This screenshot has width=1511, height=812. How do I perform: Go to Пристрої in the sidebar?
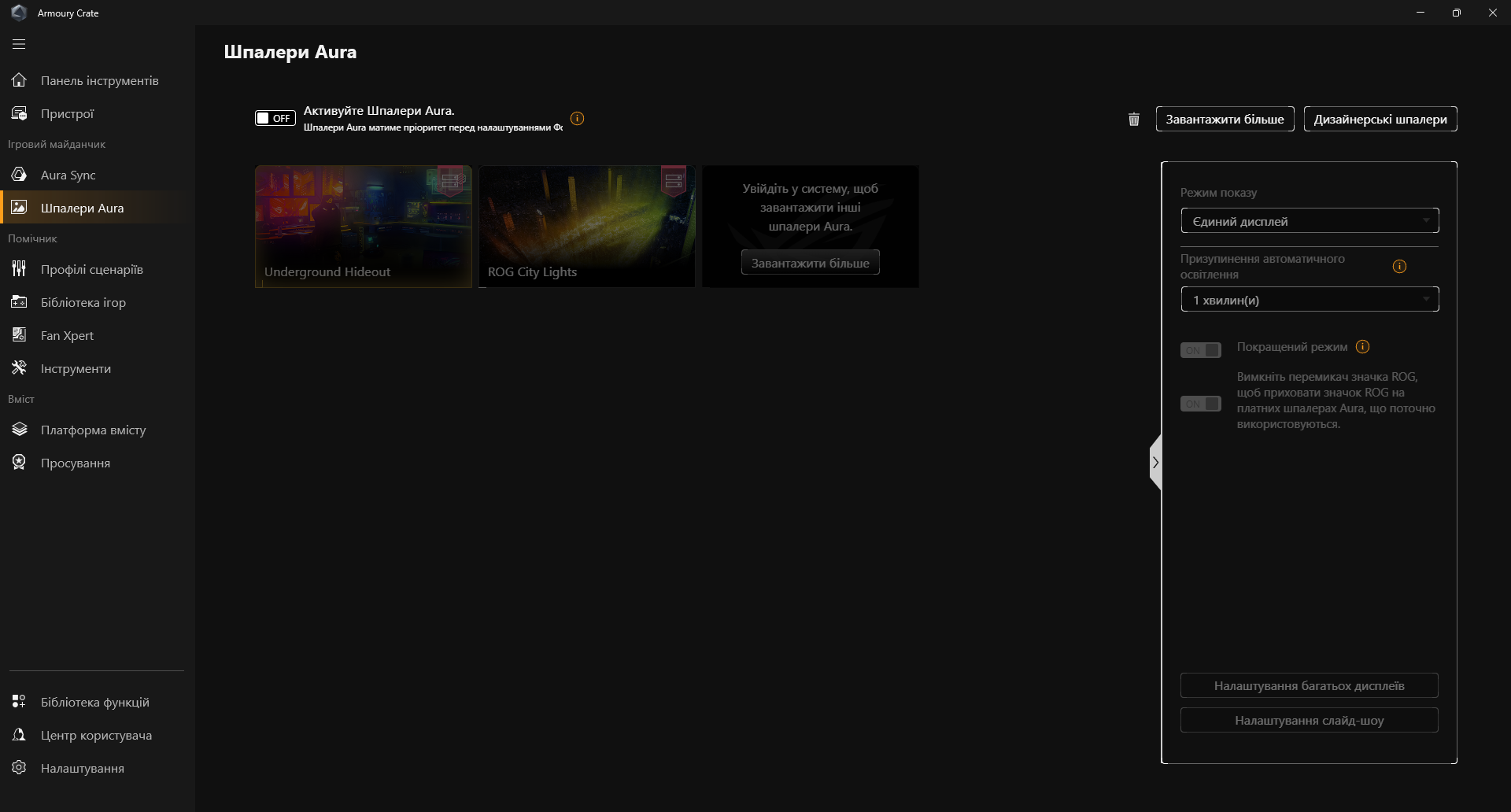coord(98,113)
